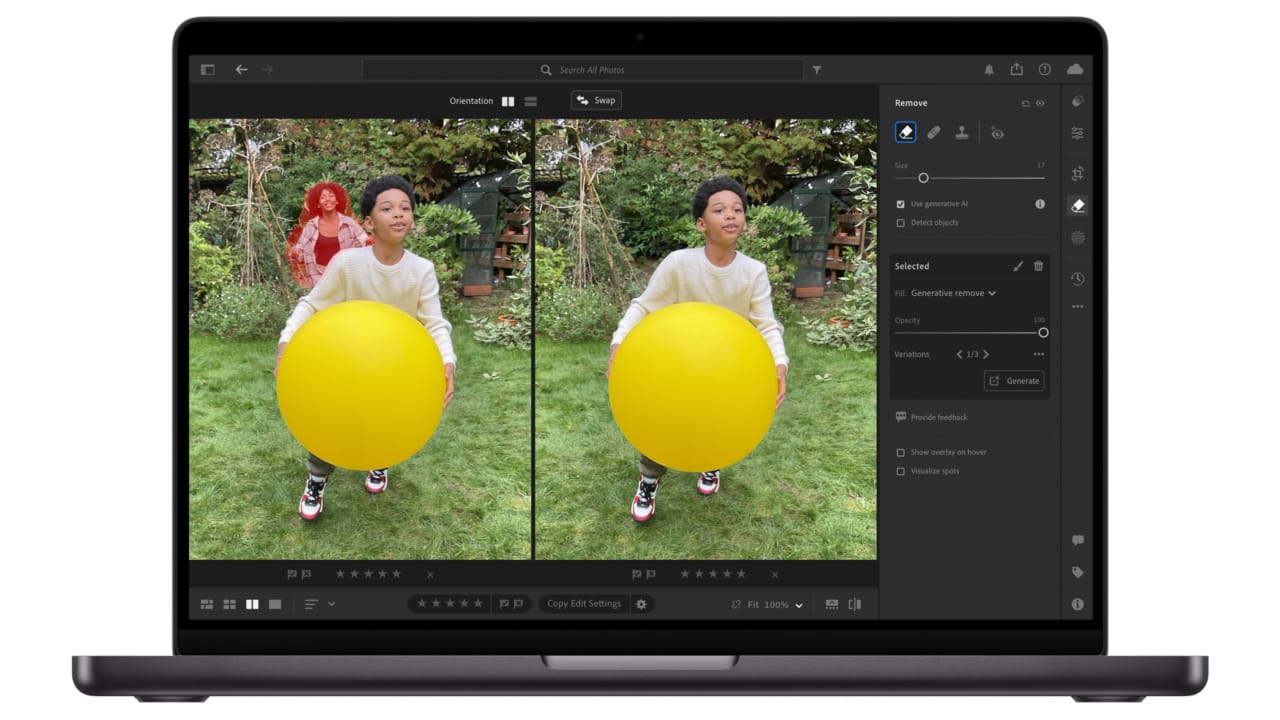
Task: Click the Swap button
Action: coord(596,100)
